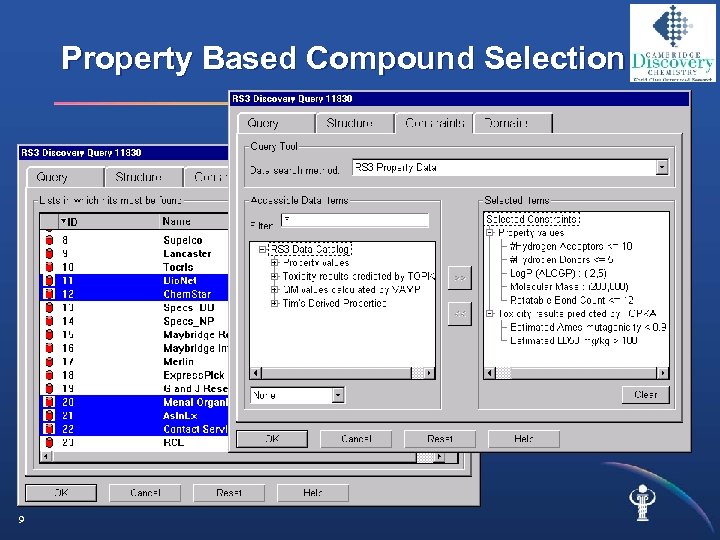Switch to Constraints tab in front window

(x=434, y=123)
